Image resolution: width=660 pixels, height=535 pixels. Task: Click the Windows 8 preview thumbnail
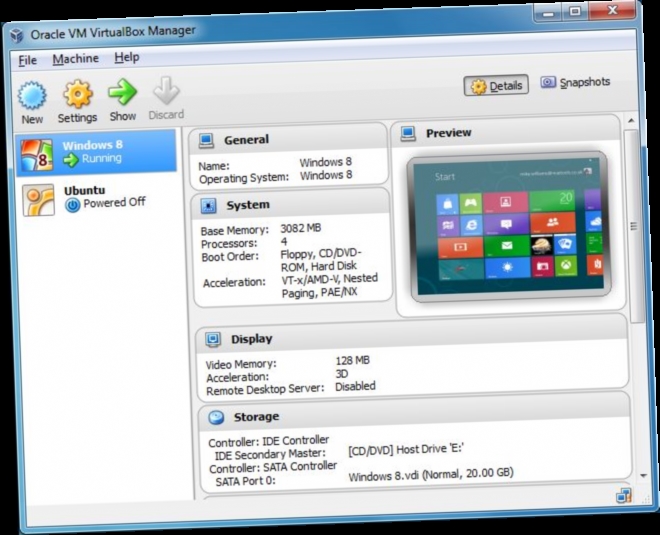[509, 226]
